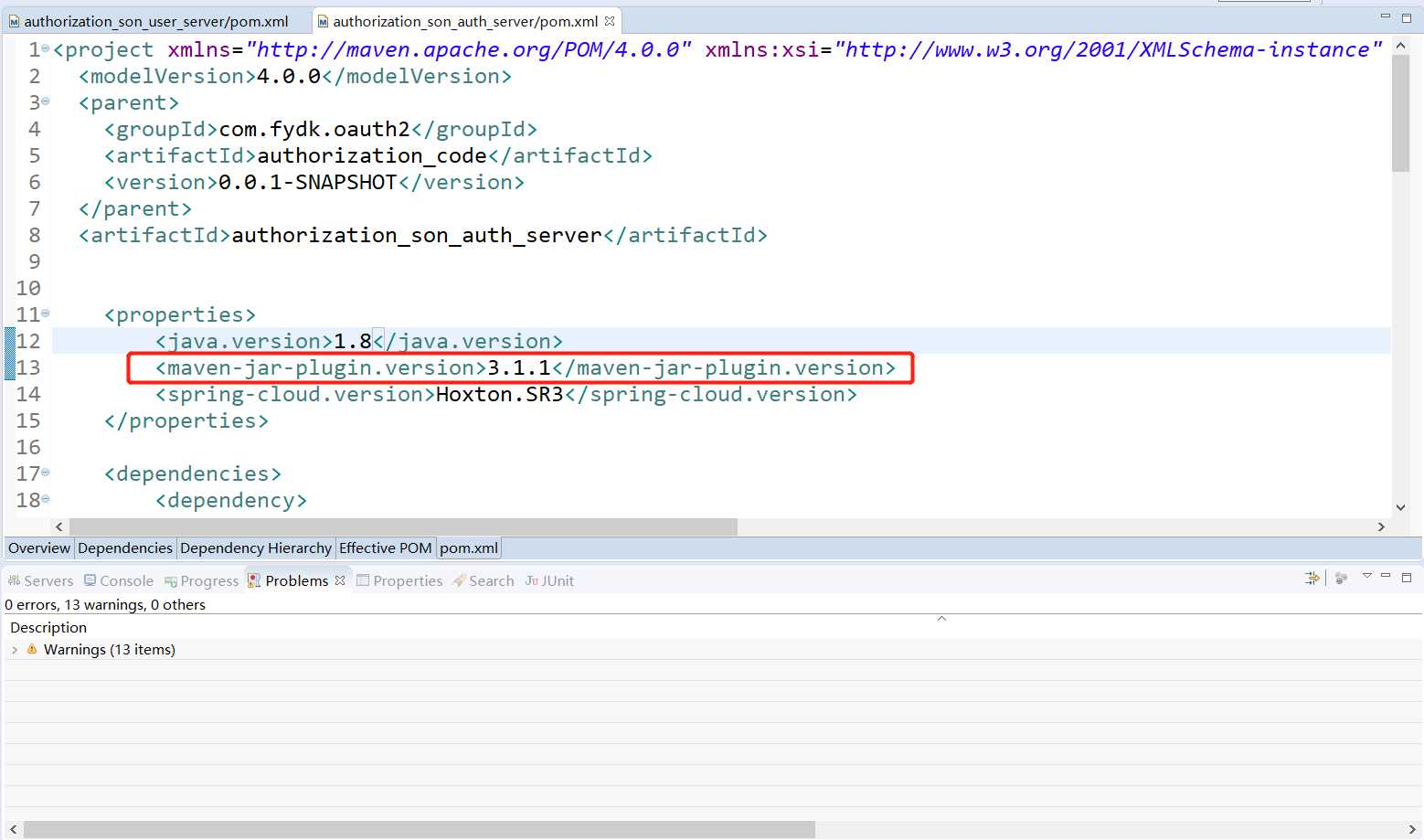The height and width of the screenshot is (840, 1424).
Task: Open the Overview tab of POM editor
Action: pyautogui.click(x=39, y=548)
